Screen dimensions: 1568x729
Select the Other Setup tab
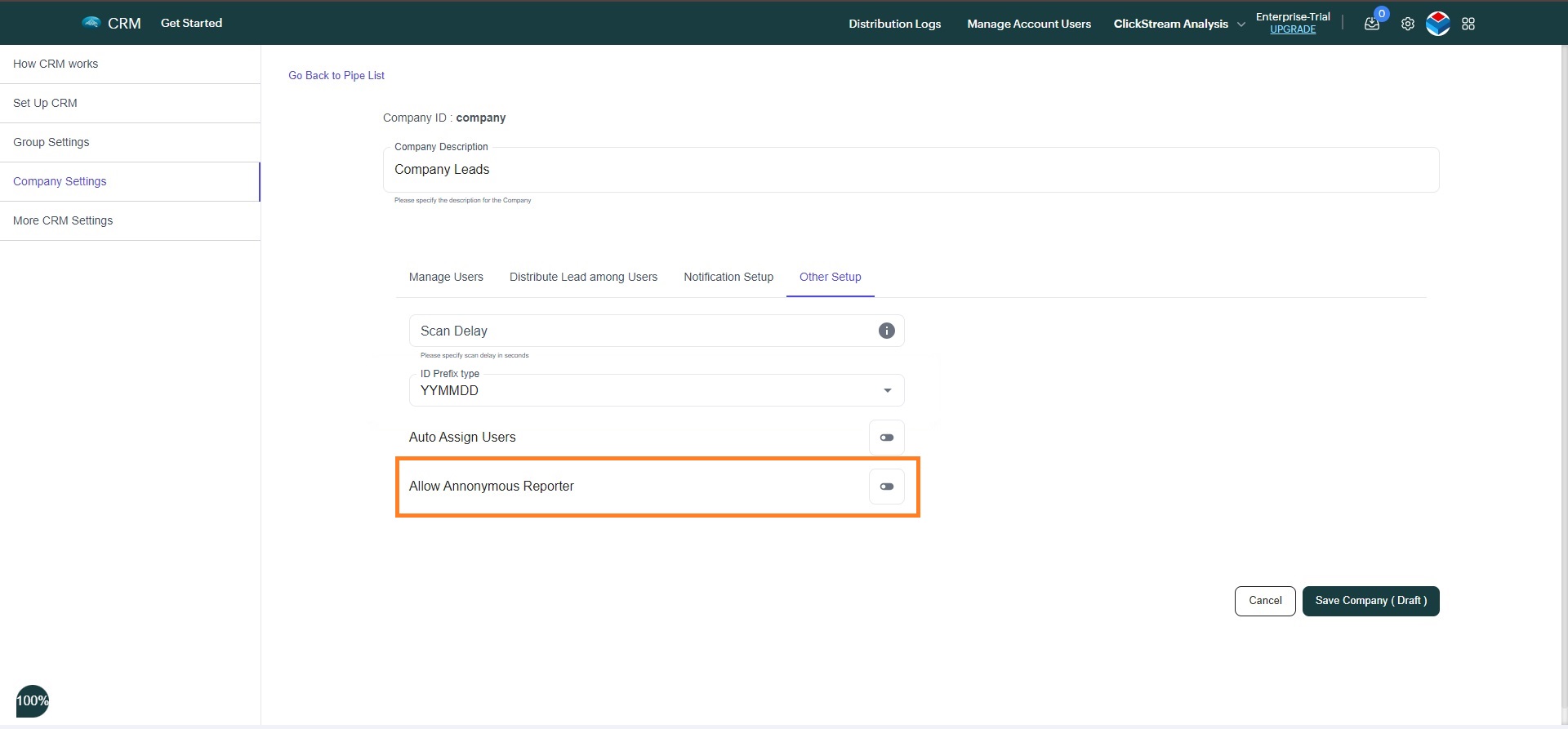830,277
